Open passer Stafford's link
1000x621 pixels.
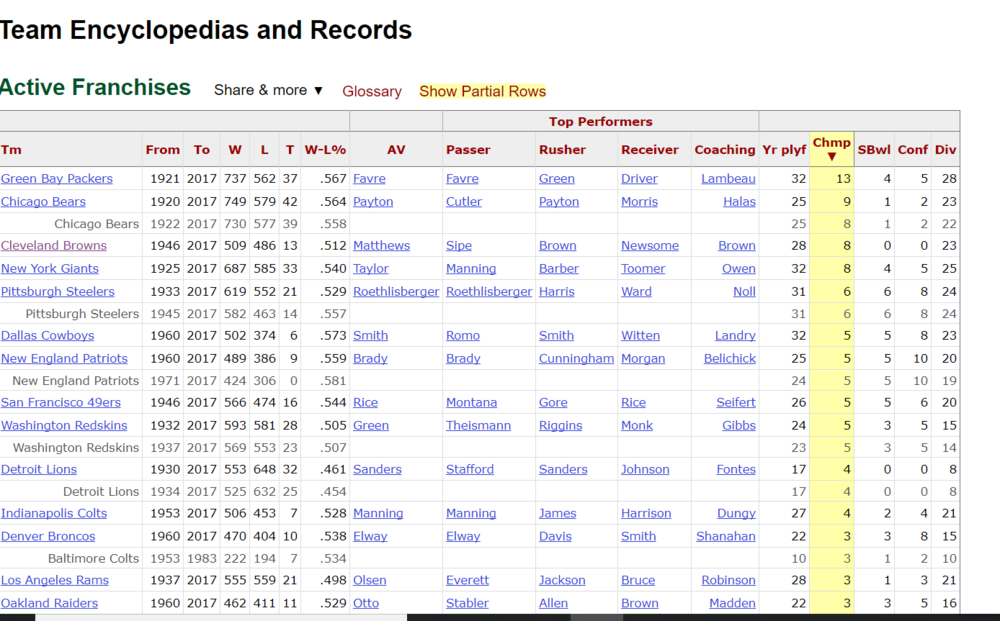pyautogui.click(x=470, y=469)
